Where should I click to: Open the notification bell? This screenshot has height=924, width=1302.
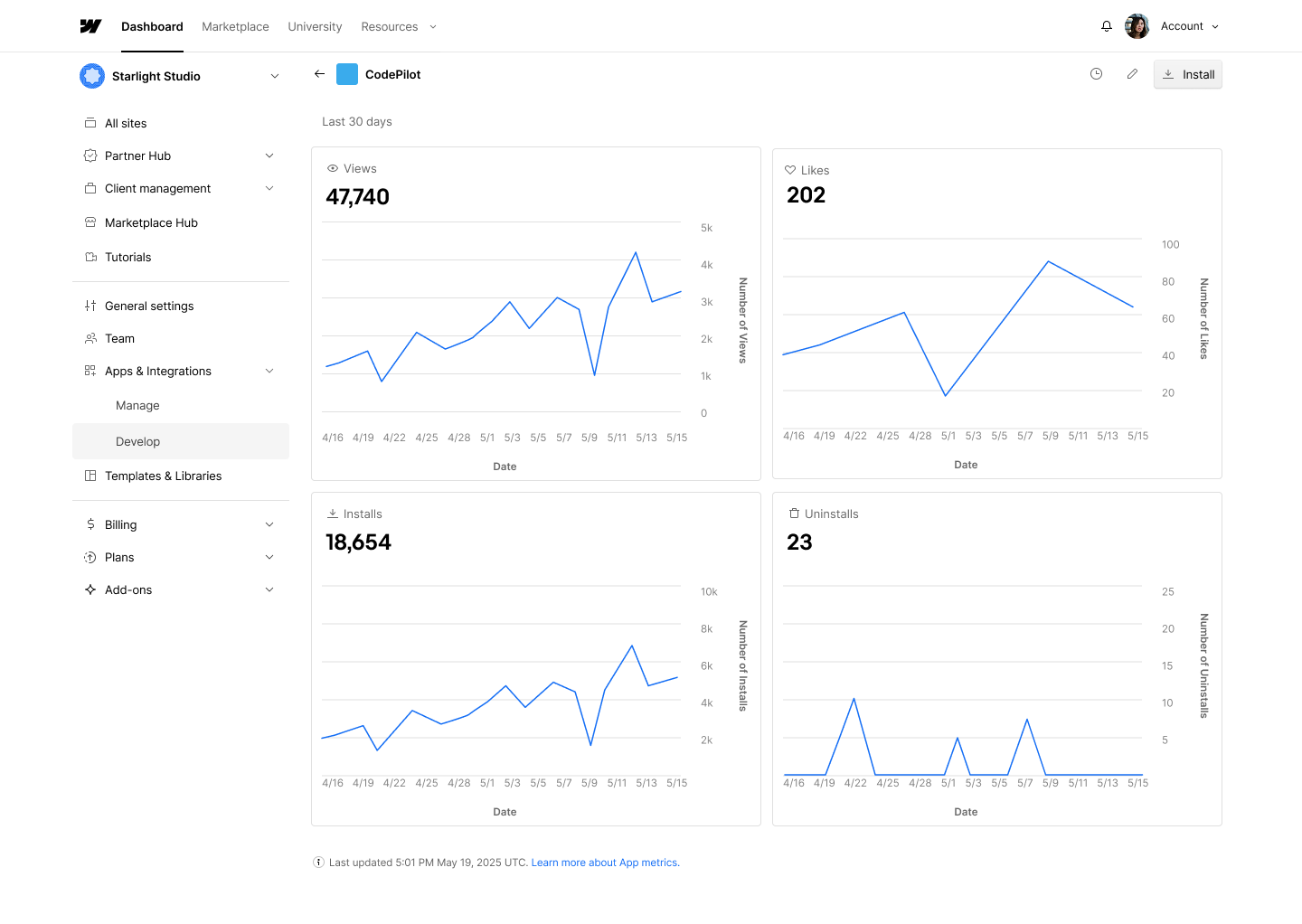pos(1106,25)
